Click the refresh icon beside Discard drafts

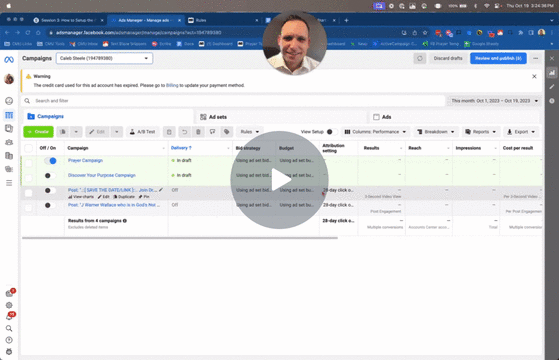point(420,58)
